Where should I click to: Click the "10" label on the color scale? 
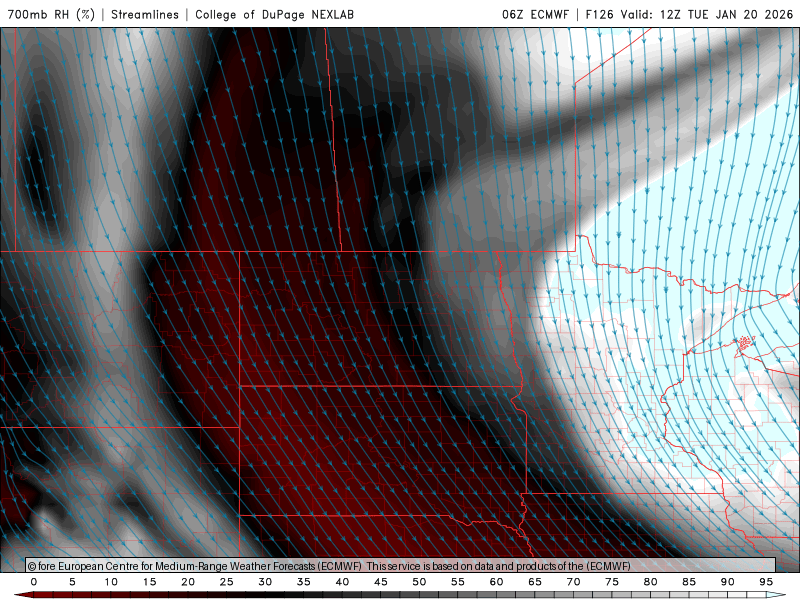point(111,582)
